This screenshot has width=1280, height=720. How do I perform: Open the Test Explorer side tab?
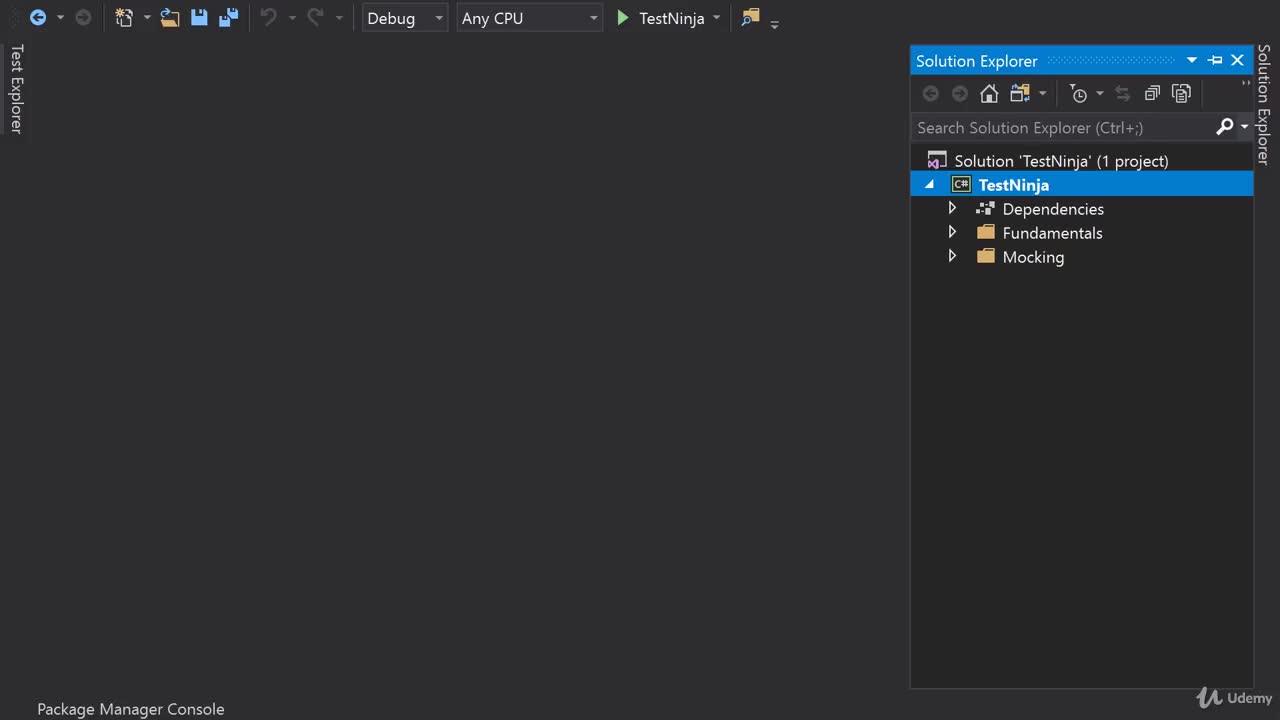click(x=16, y=88)
